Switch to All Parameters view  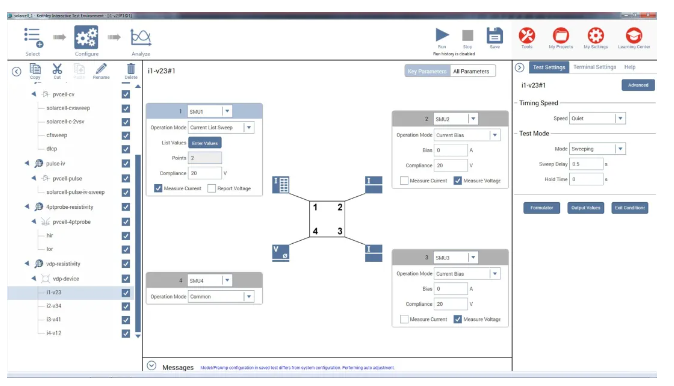click(472, 71)
